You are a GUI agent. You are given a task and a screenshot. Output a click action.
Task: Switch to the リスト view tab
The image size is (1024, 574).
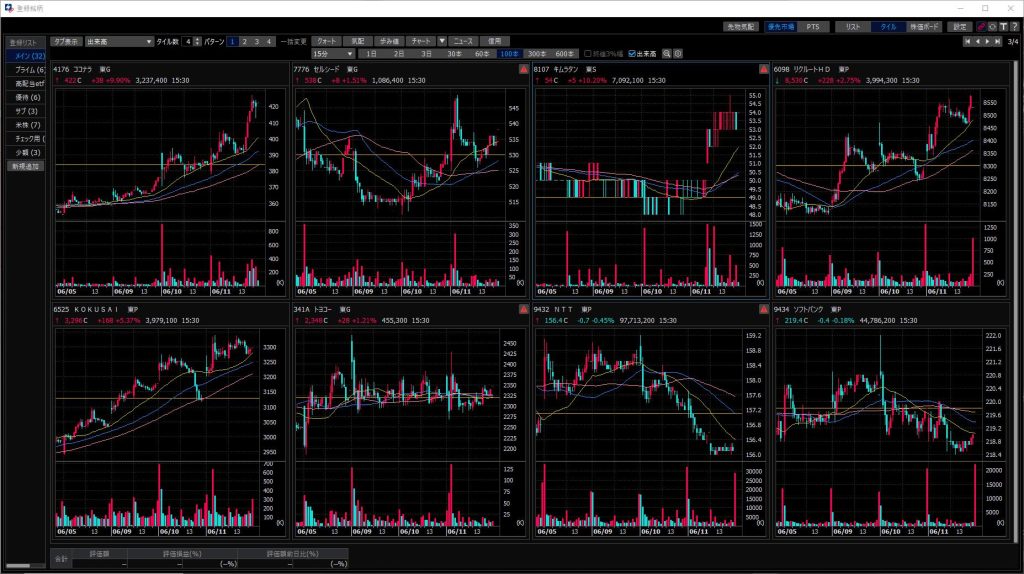(x=853, y=27)
